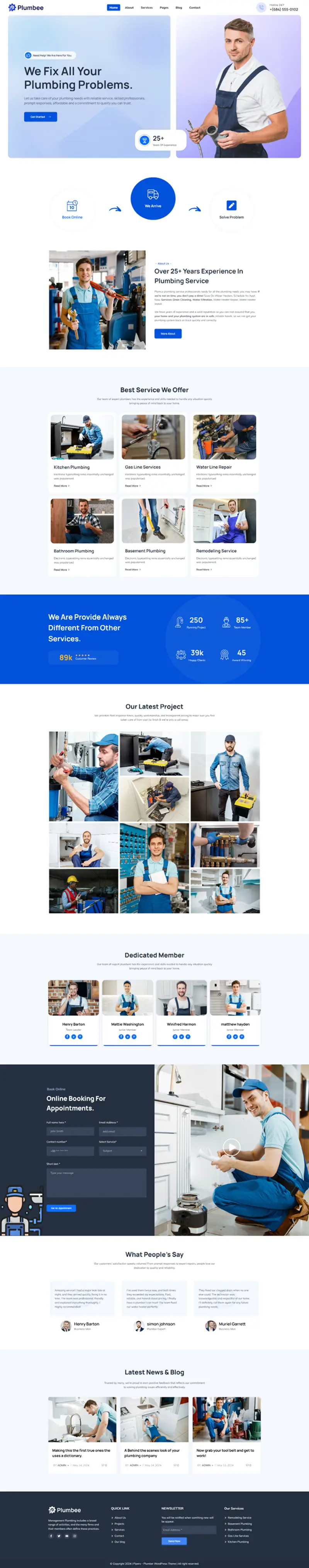Open the Pages menu in the navigation bar
The width and height of the screenshot is (309, 1568).
pyautogui.click(x=164, y=8)
